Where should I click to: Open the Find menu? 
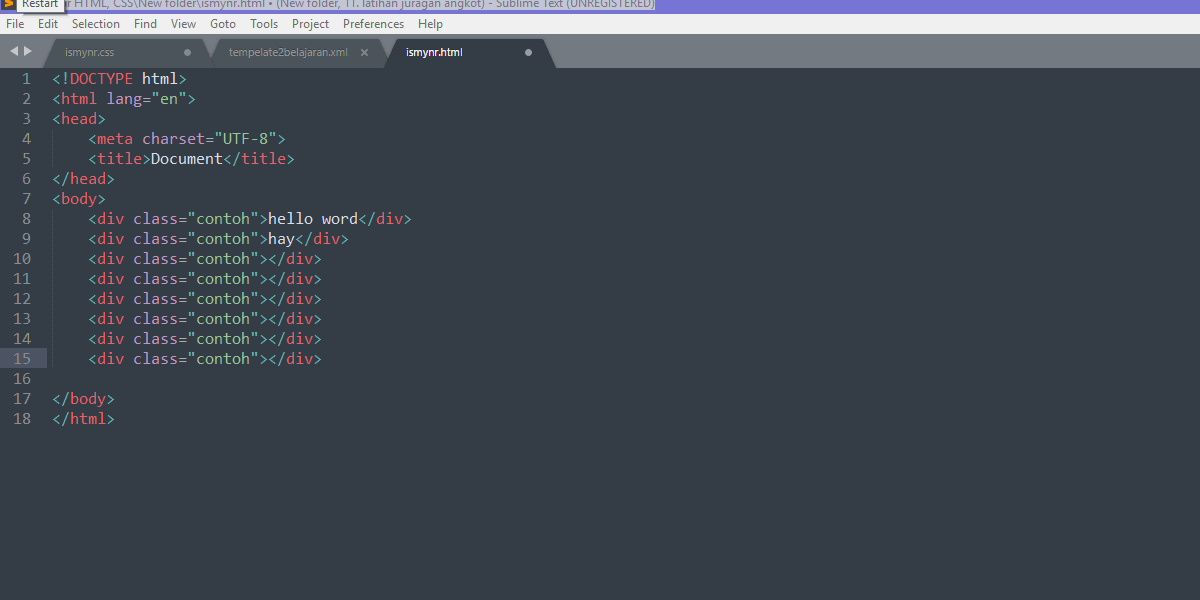[x=145, y=23]
